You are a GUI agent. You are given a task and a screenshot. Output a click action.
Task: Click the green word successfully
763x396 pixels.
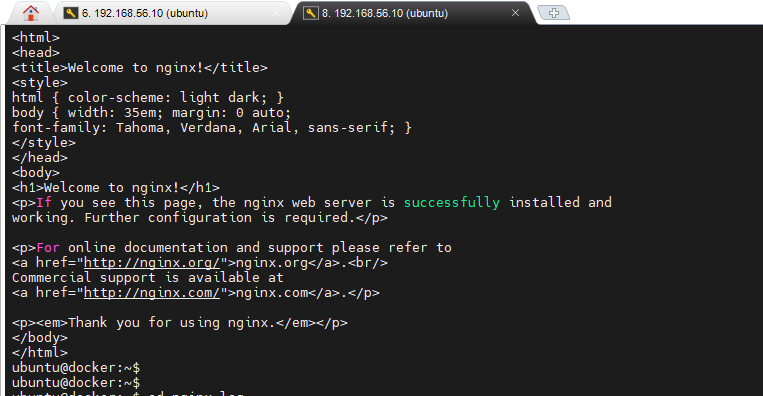click(x=452, y=203)
